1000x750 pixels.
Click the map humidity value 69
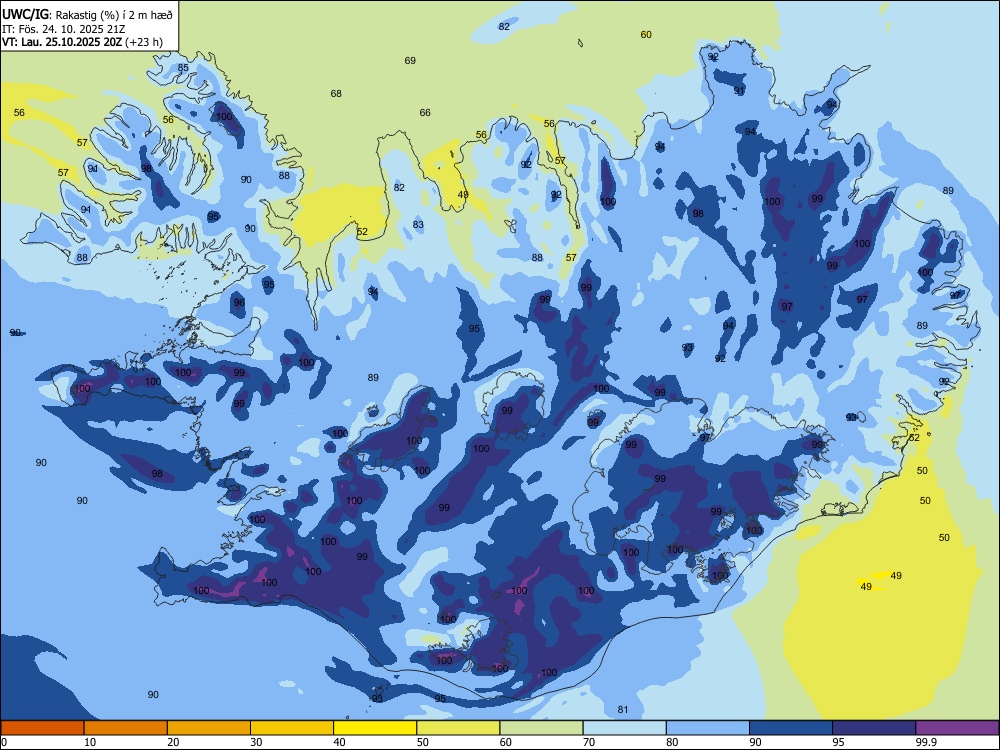410,61
